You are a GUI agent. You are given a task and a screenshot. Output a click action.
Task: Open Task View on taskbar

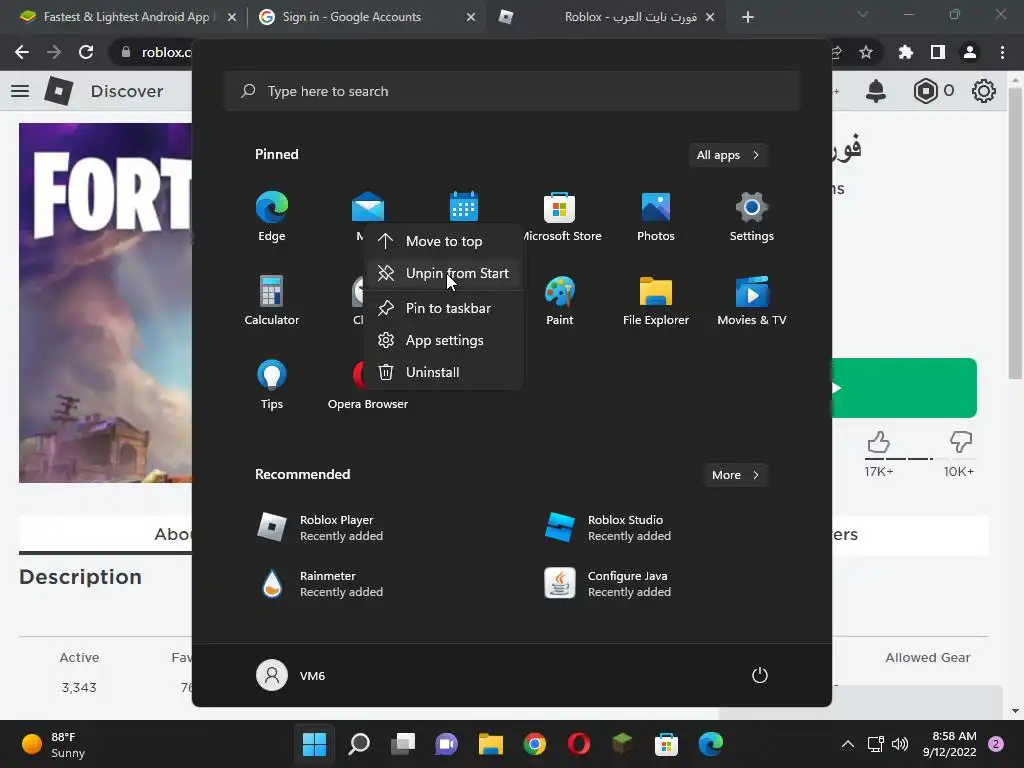pos(403,744)
